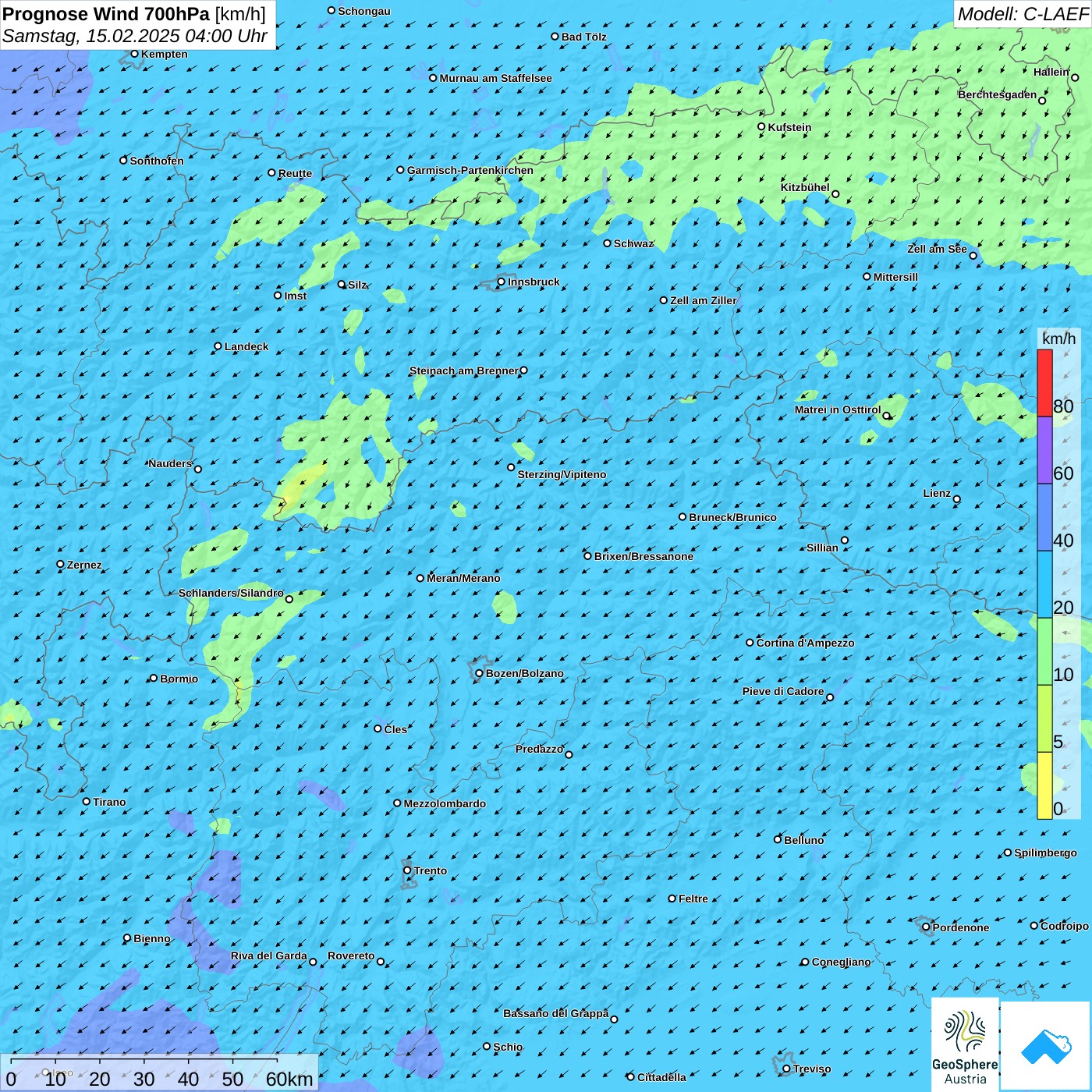Click the 'Murnau am Staffelsee' label
This screenshot has width=1092, height=1092.
coord(495,78)
